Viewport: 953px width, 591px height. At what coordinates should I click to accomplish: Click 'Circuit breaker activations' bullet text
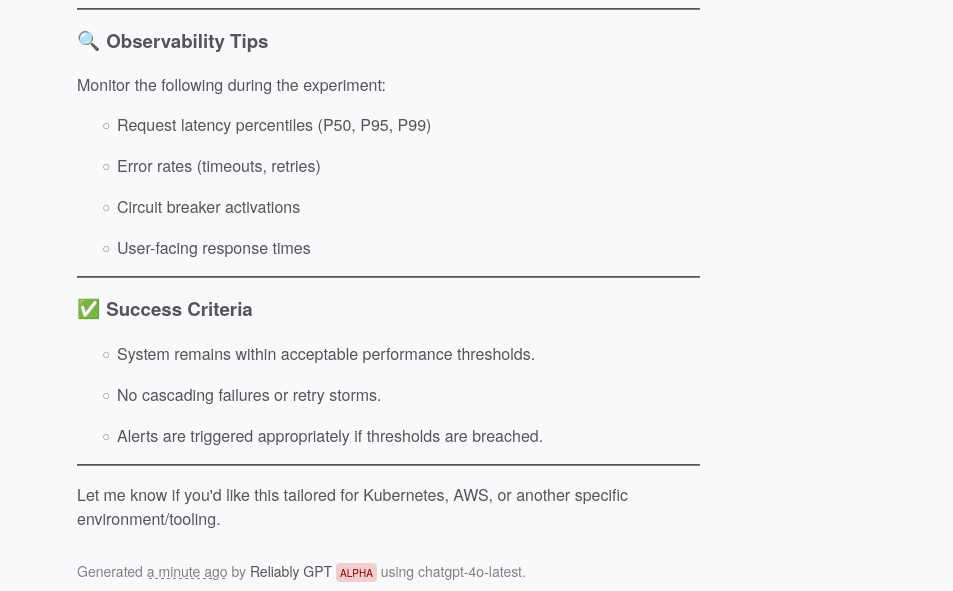208,207
